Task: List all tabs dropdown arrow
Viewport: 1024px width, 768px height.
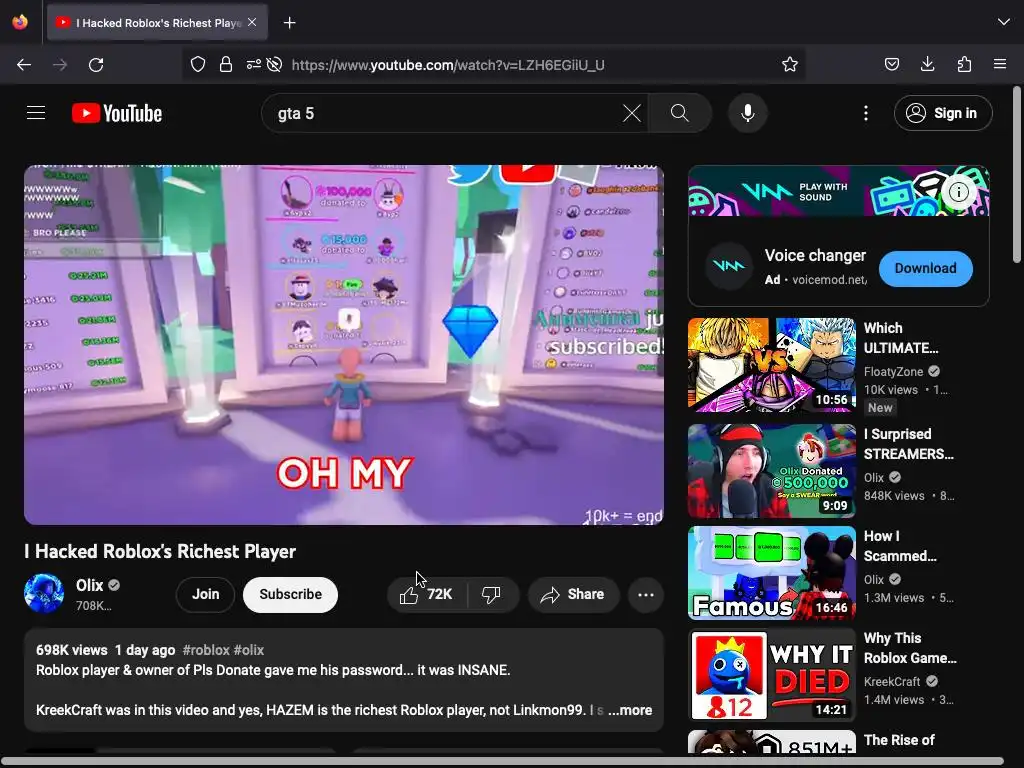Action: [1004, 22]
